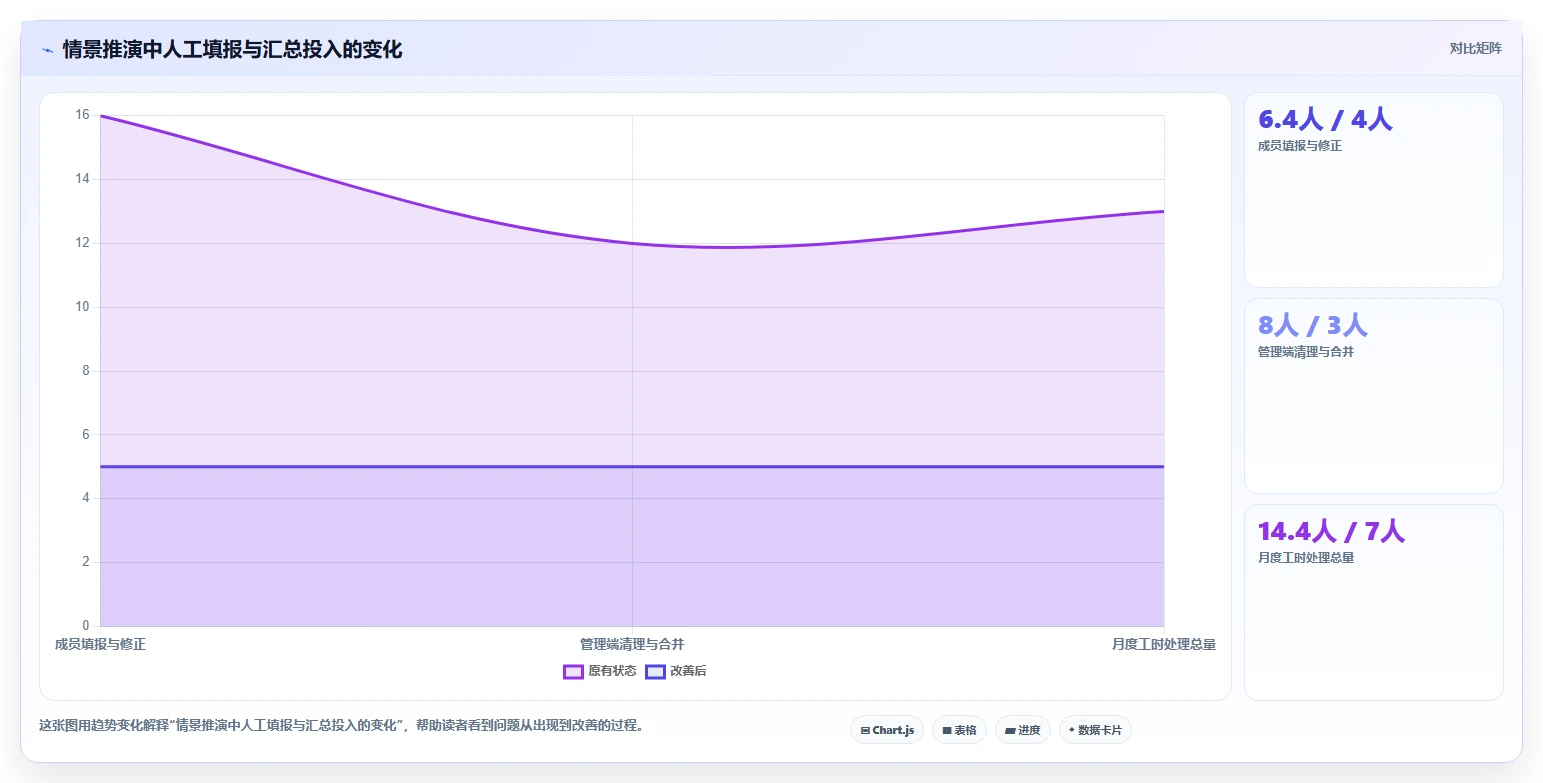Click the y-axis value 12
Image resolution: width=1543 pixels, height=783 pixels.
click(x=82, y=243)
